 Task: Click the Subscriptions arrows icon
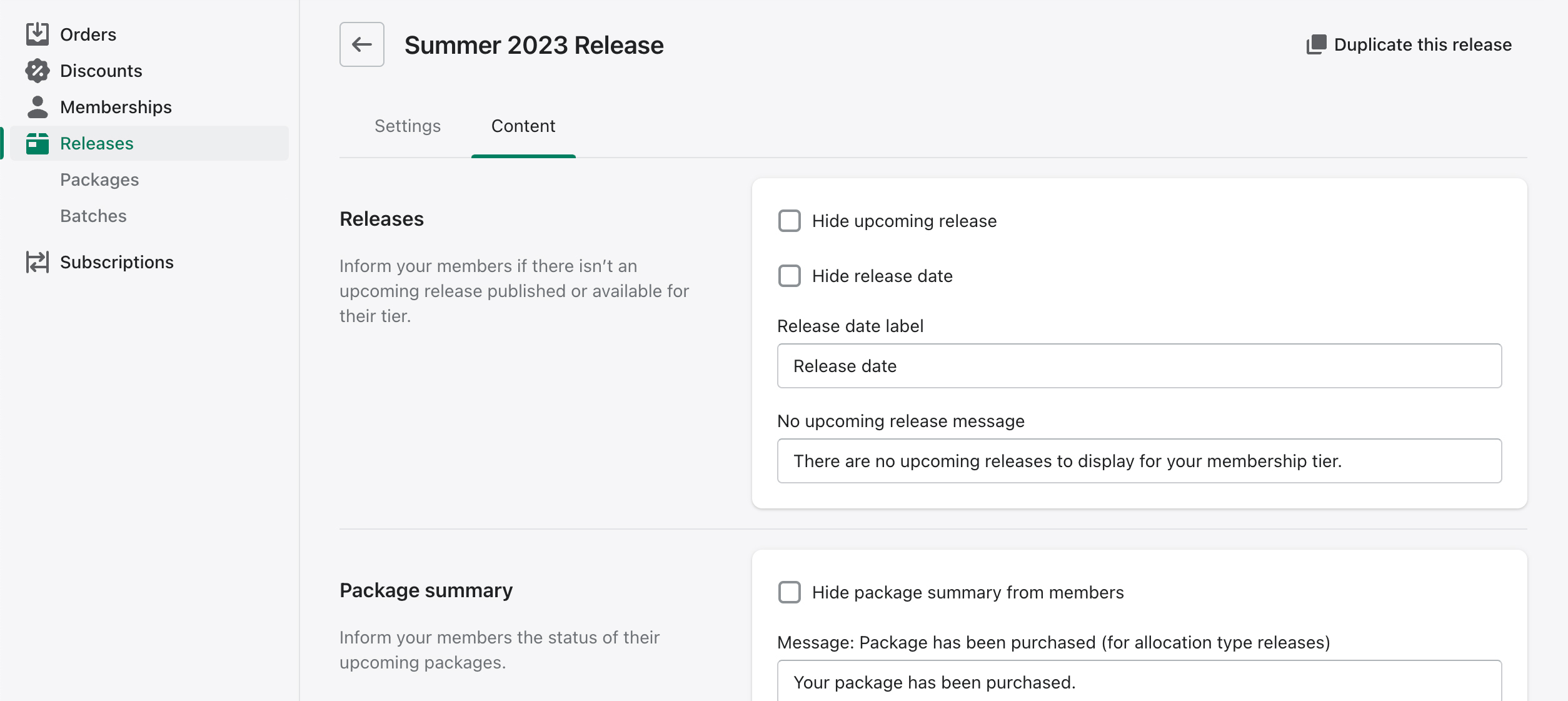tap(37, 262)
